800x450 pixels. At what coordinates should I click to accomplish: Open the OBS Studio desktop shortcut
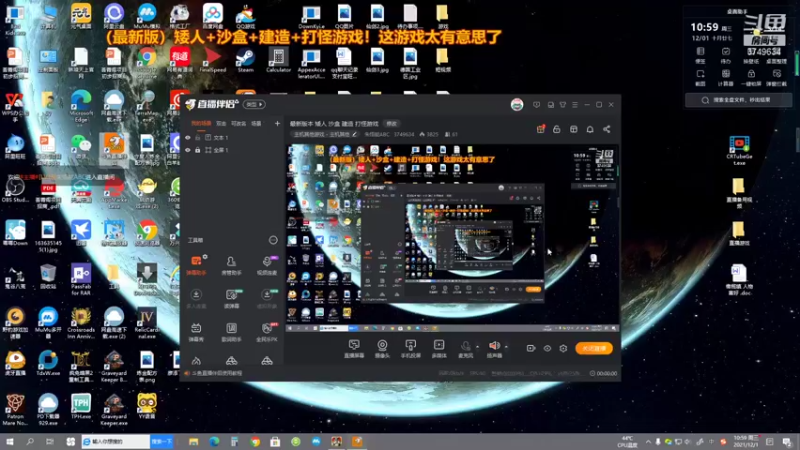click(15, 189)
